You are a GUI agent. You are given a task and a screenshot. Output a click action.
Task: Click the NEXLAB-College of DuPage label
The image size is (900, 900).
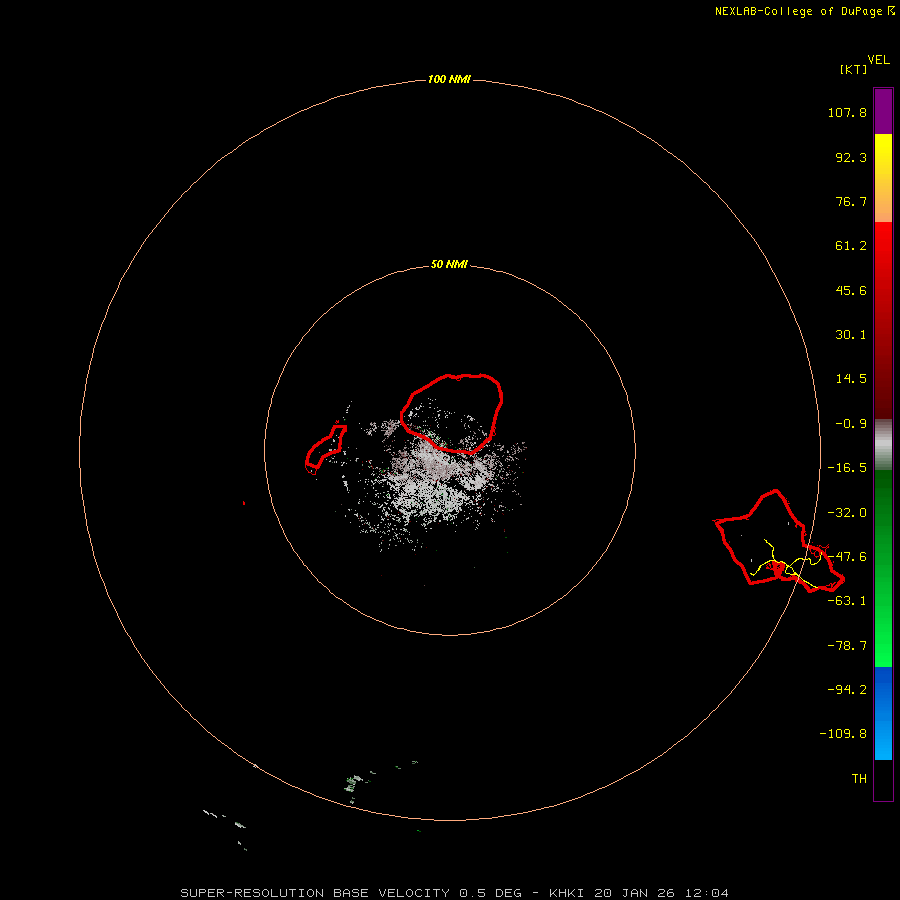click(x=798, y=11)
